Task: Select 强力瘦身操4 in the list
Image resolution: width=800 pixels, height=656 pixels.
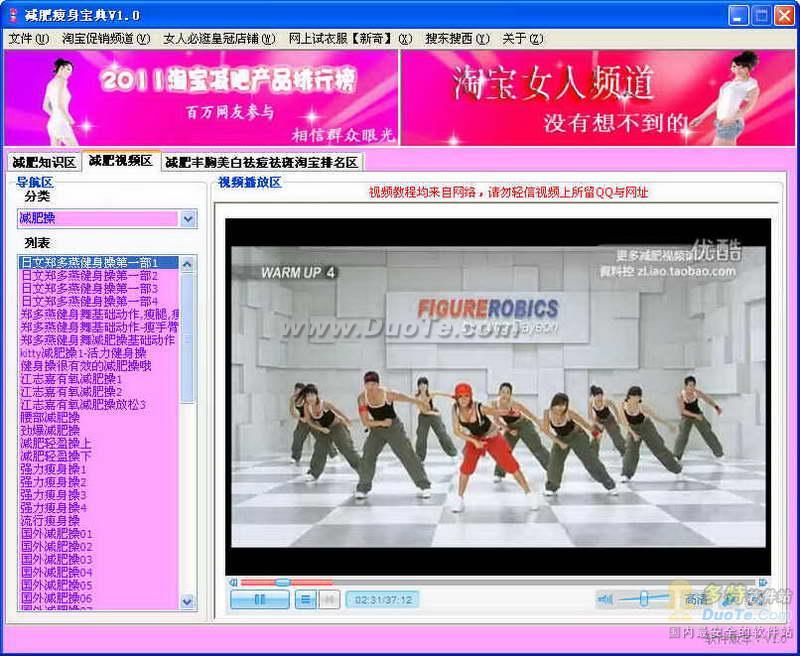Action: pos(98,508)
